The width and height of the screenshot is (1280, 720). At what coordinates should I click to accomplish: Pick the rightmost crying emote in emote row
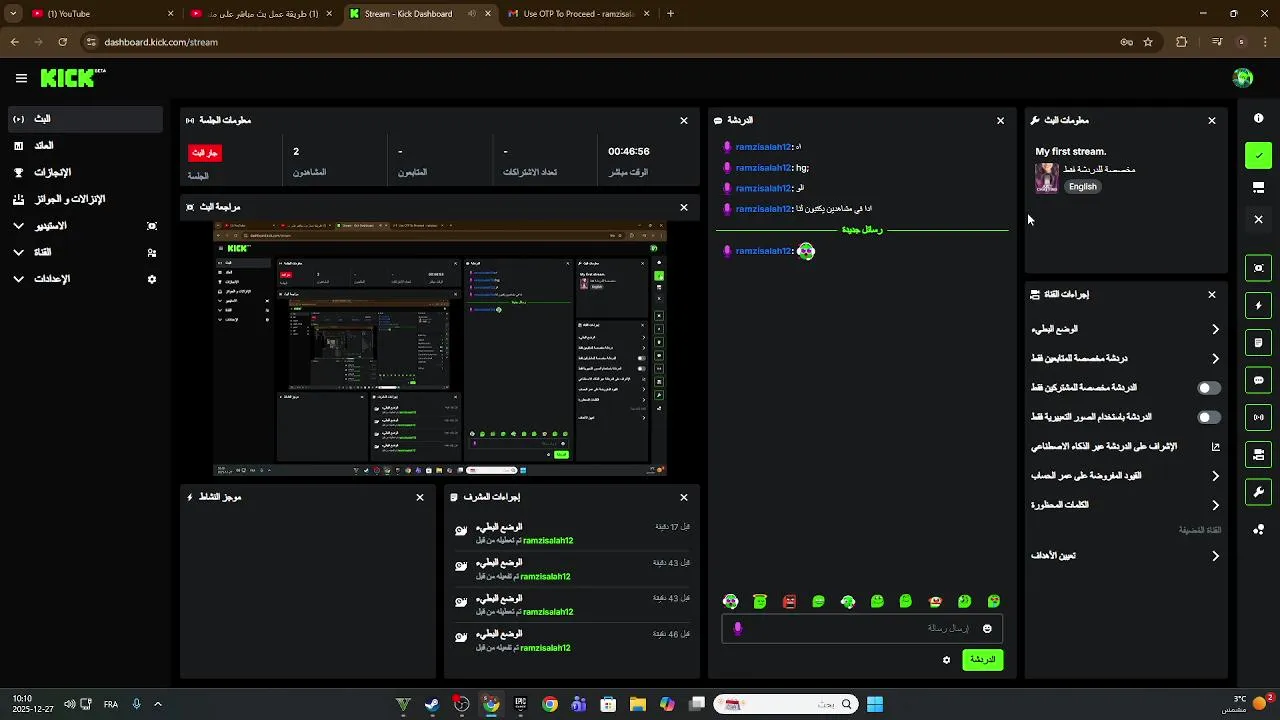(x=994, y=601)
